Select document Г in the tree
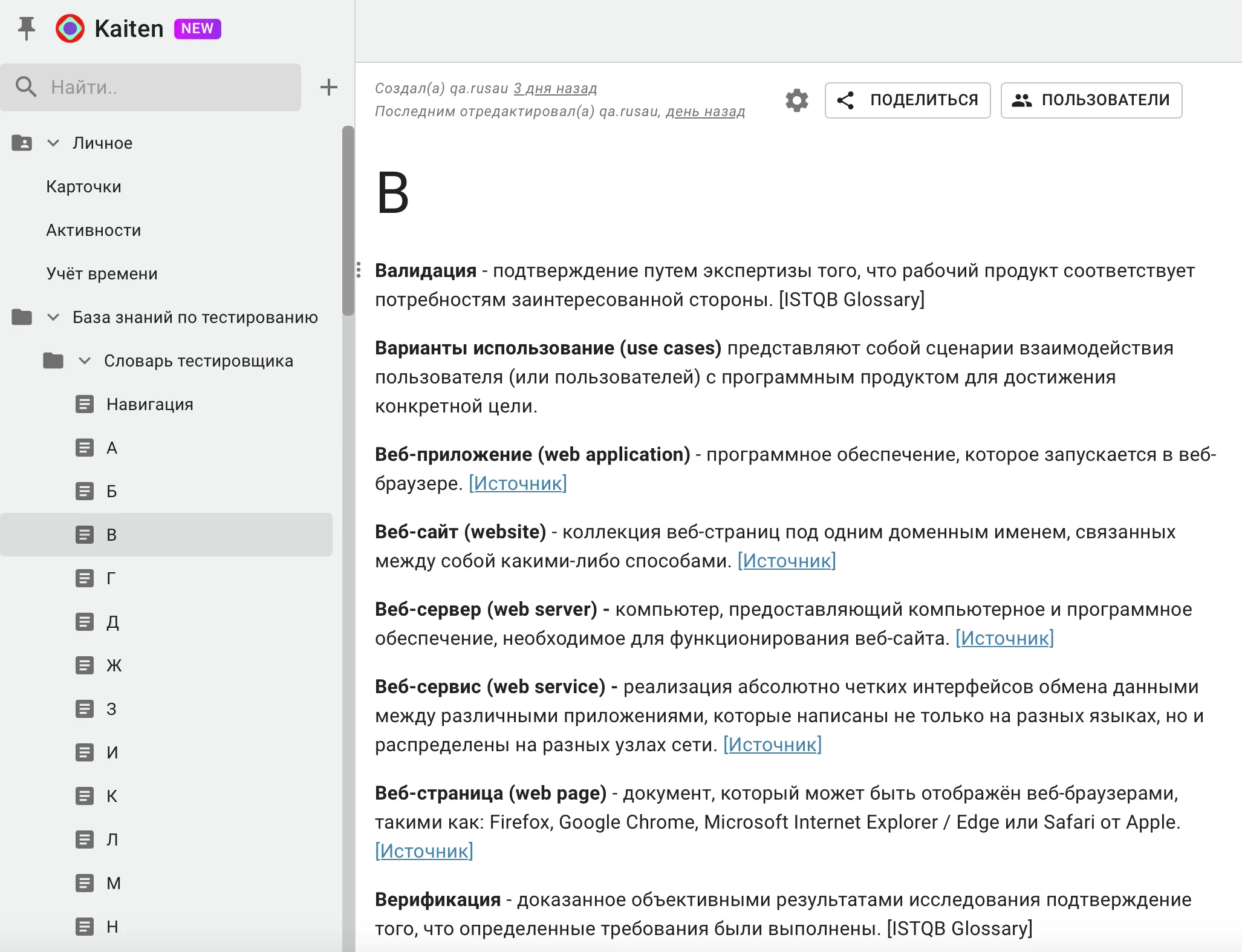 pos(111,578)
